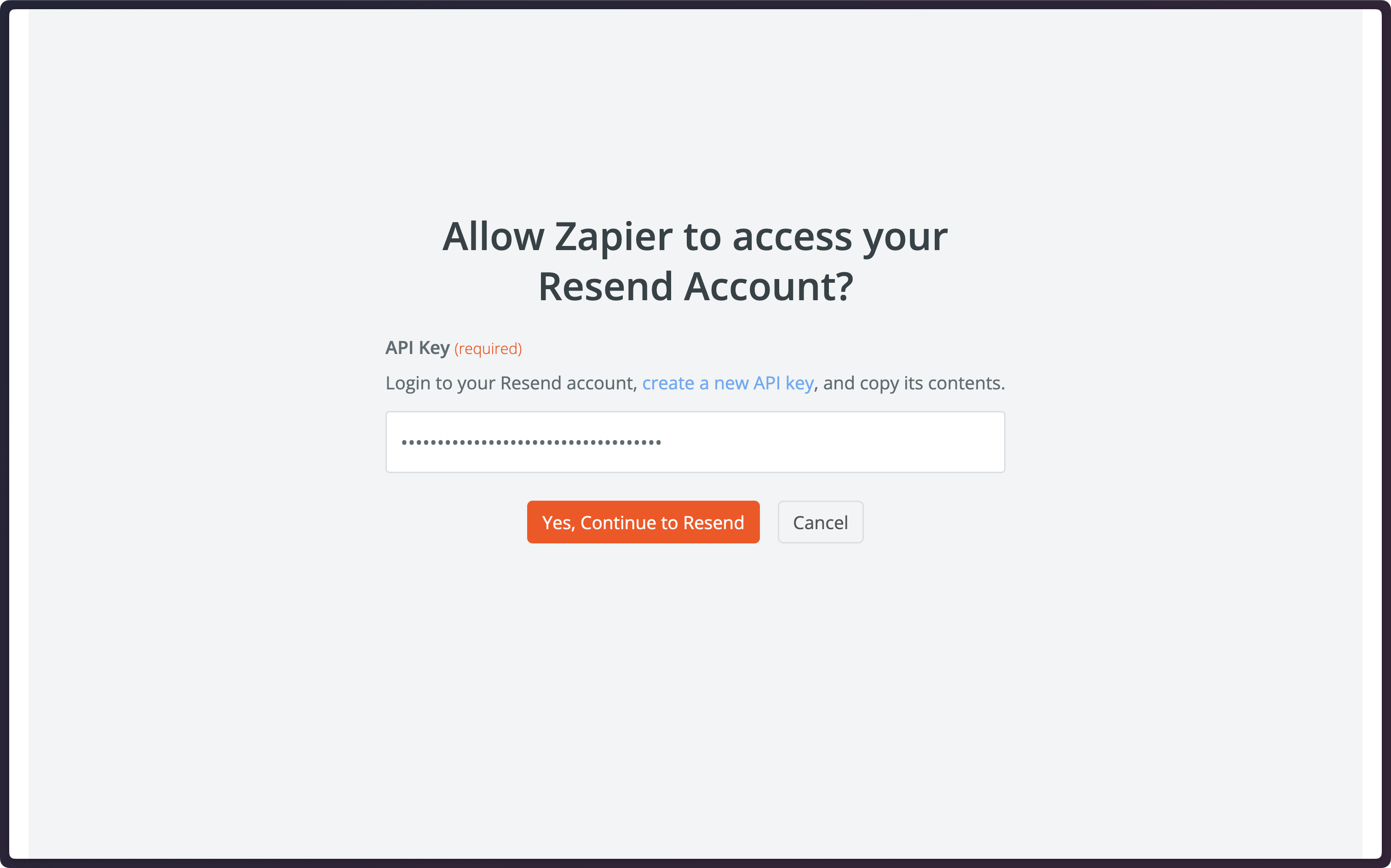
Task: Click the orange confirmation button
Action: [x=643, y=522]
